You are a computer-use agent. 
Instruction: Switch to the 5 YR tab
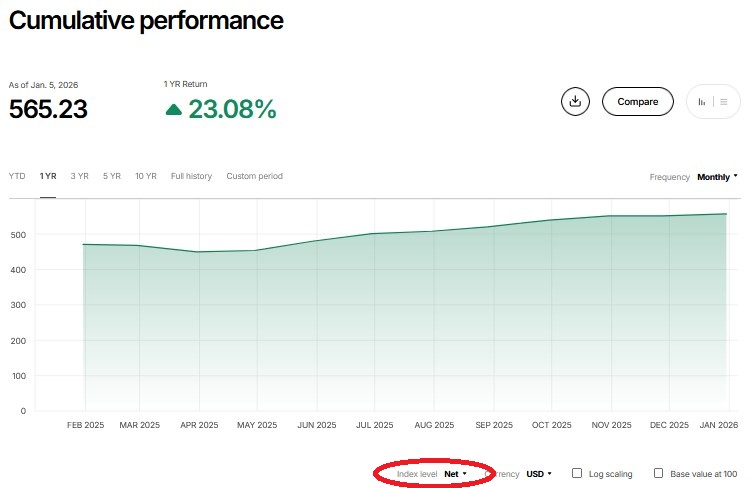tap(111, 176)
